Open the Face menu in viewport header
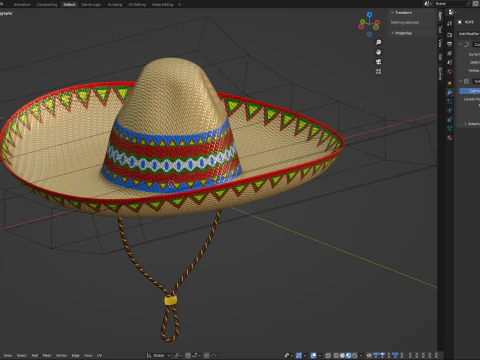The width and height of the screenshot is (480, 360). pyautogui.click(x=88, y=355)
